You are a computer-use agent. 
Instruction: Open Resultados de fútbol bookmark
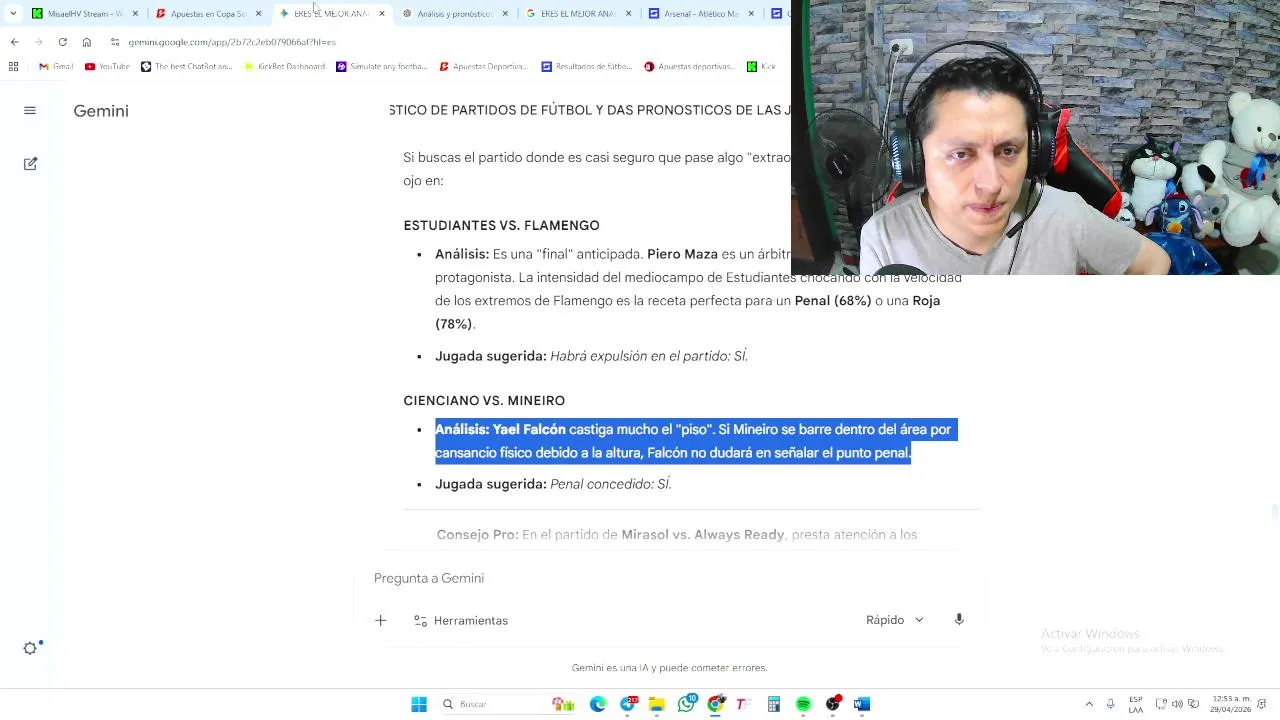click(x=586, y=66)
